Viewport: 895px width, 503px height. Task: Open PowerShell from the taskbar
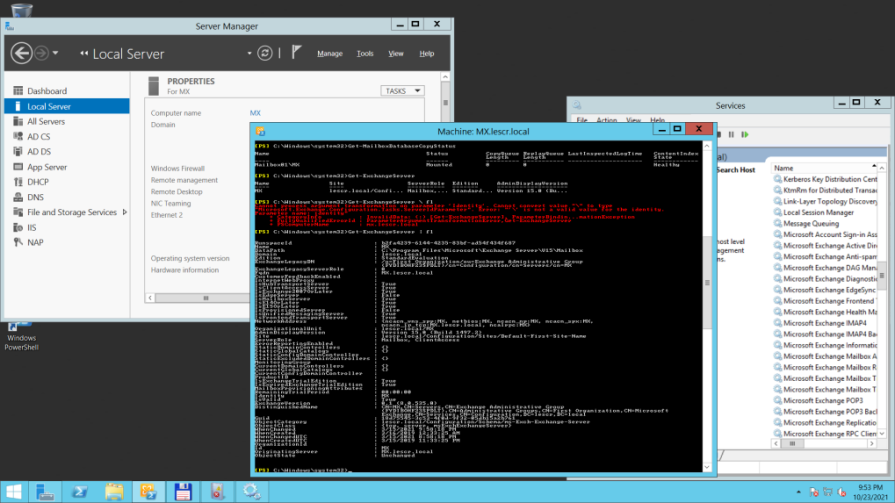(79, 492)
